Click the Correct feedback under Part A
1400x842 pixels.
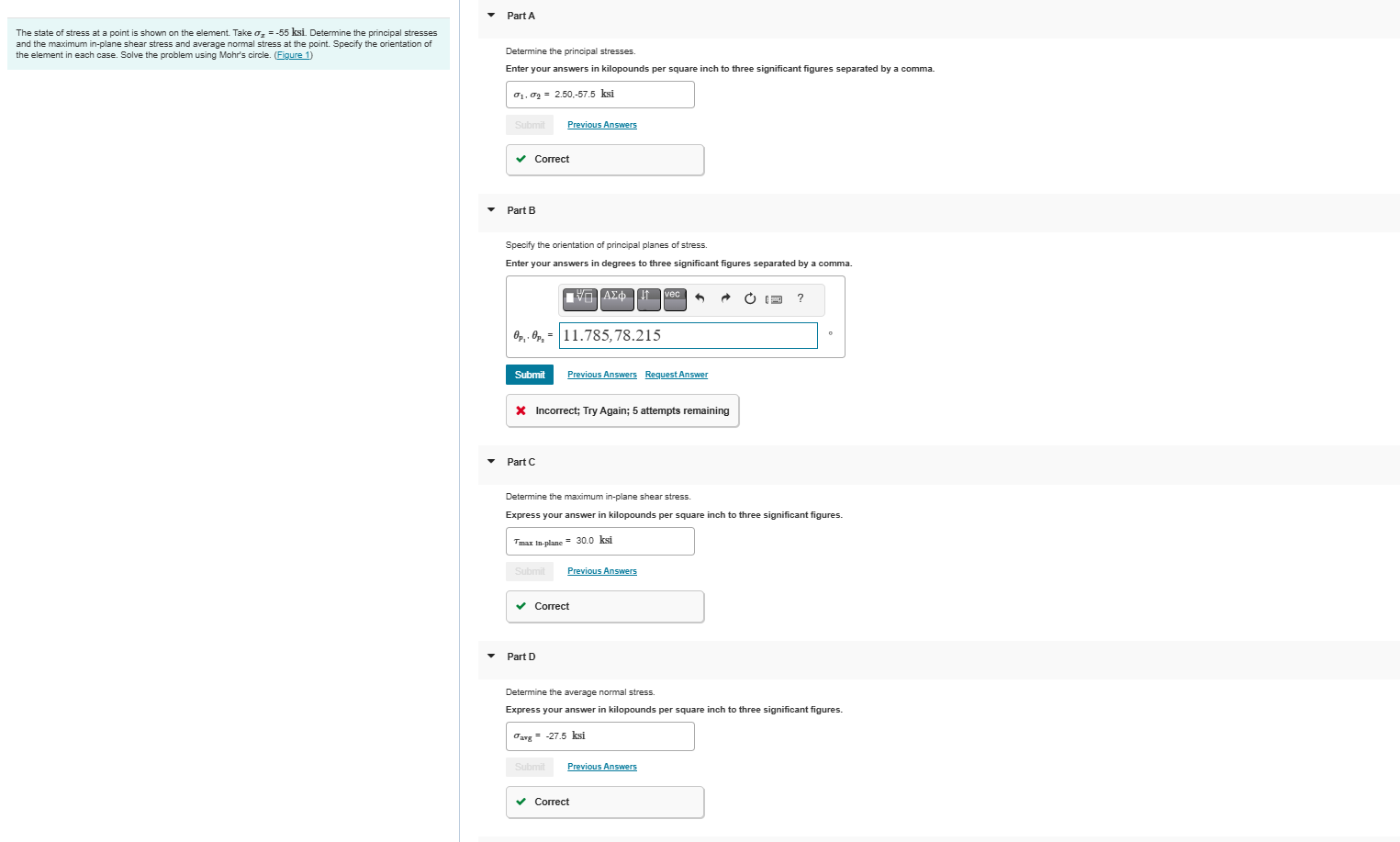click(x=605, y=160)
